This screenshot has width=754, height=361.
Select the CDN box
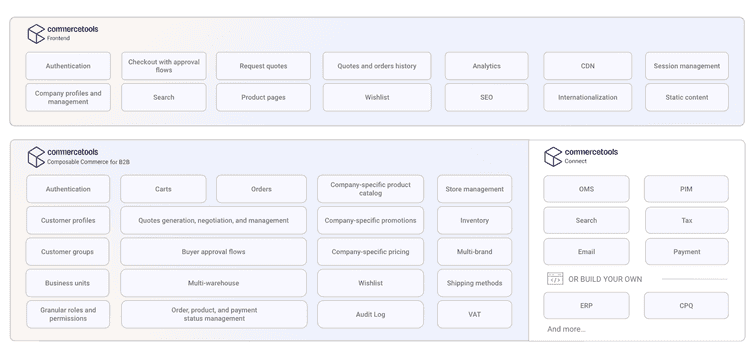tap(588, 66)
